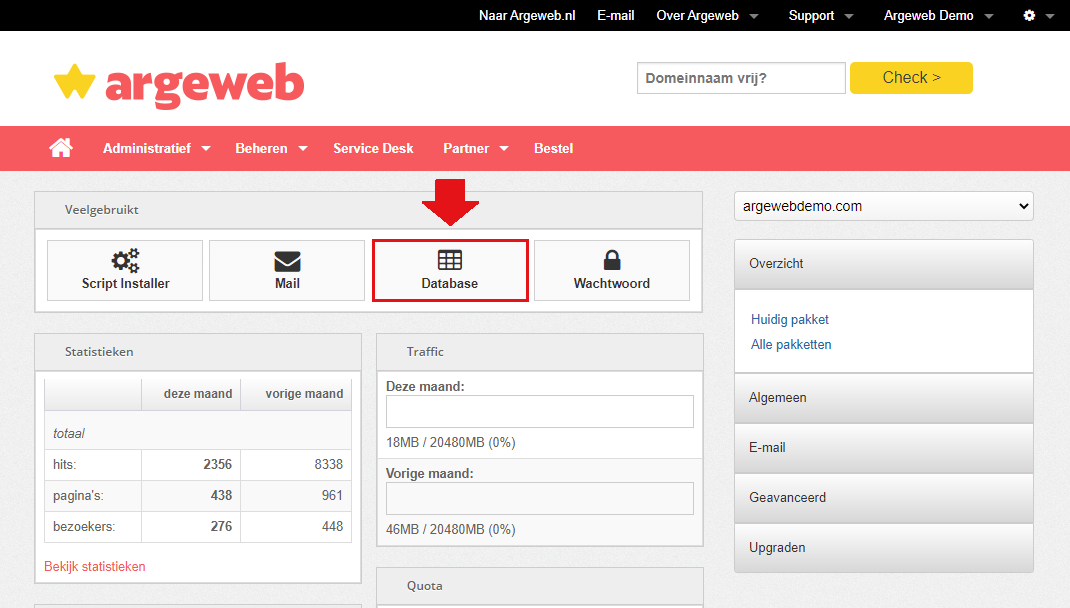Click the arrow after the gear icon

(x=1050, y=16)
